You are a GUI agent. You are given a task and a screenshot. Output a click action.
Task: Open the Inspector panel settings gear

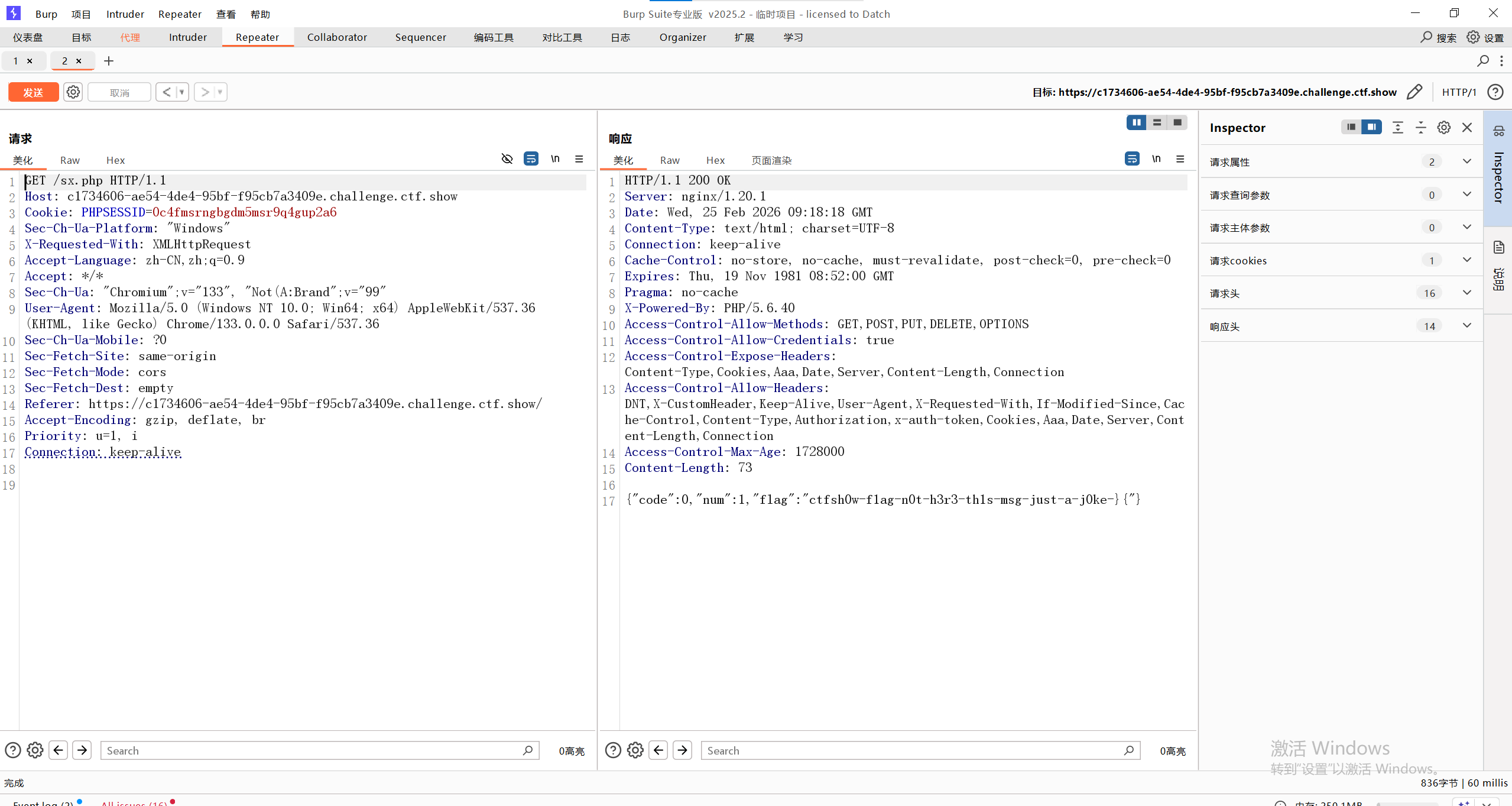pyautogui.click(x=1443, y=128)
